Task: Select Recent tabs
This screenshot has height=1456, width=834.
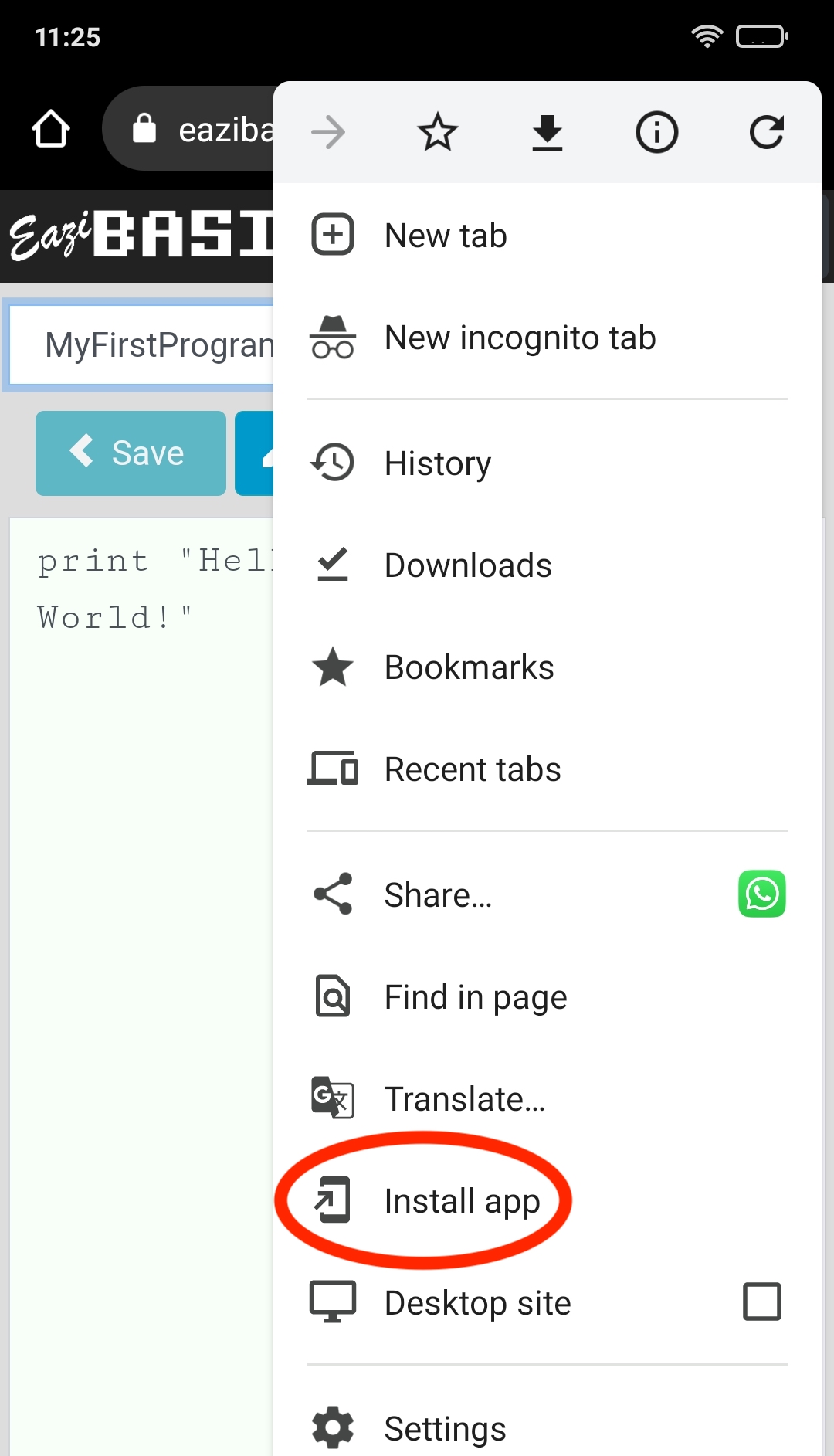Action: click(473, 769)
